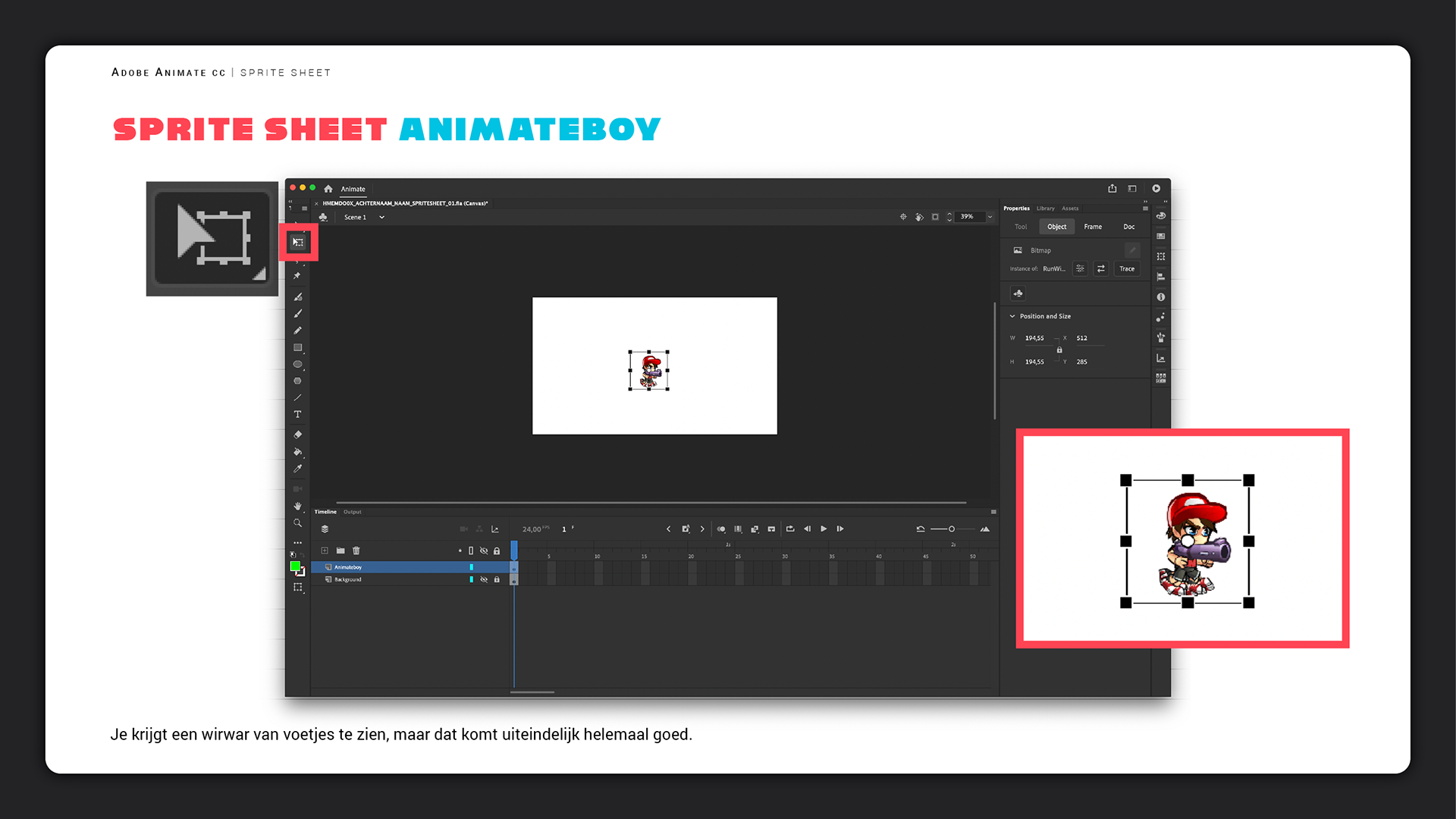
Task: Toggle width-height constrain lock
Action: [1059, 350]
